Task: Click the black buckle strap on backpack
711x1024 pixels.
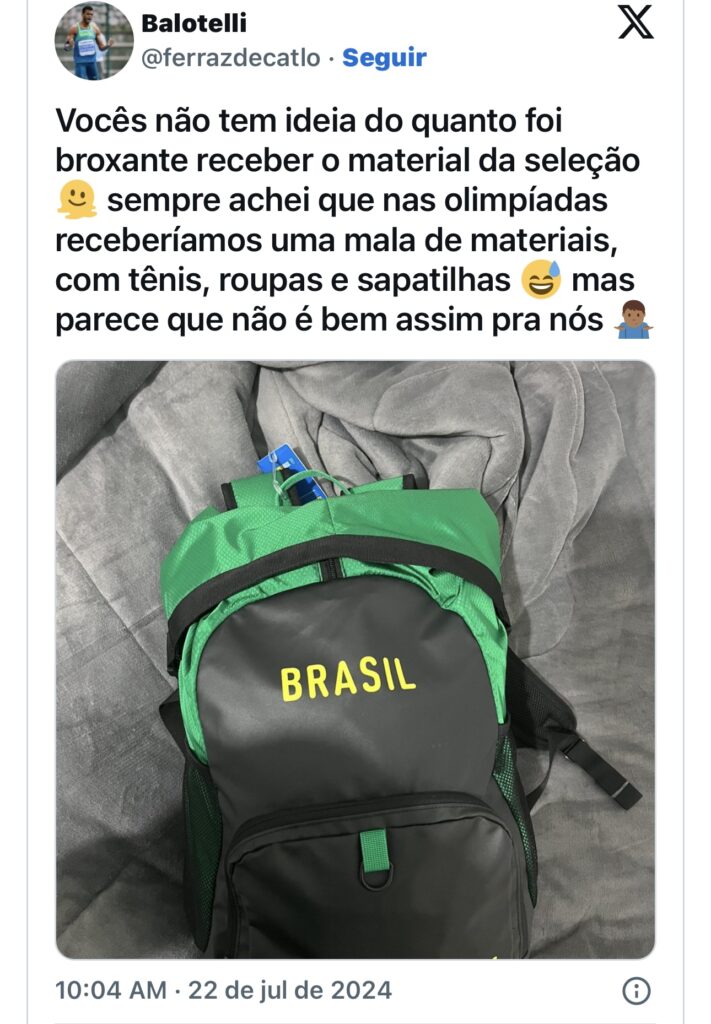Action: pyautogui.click(x=601, y=771)
